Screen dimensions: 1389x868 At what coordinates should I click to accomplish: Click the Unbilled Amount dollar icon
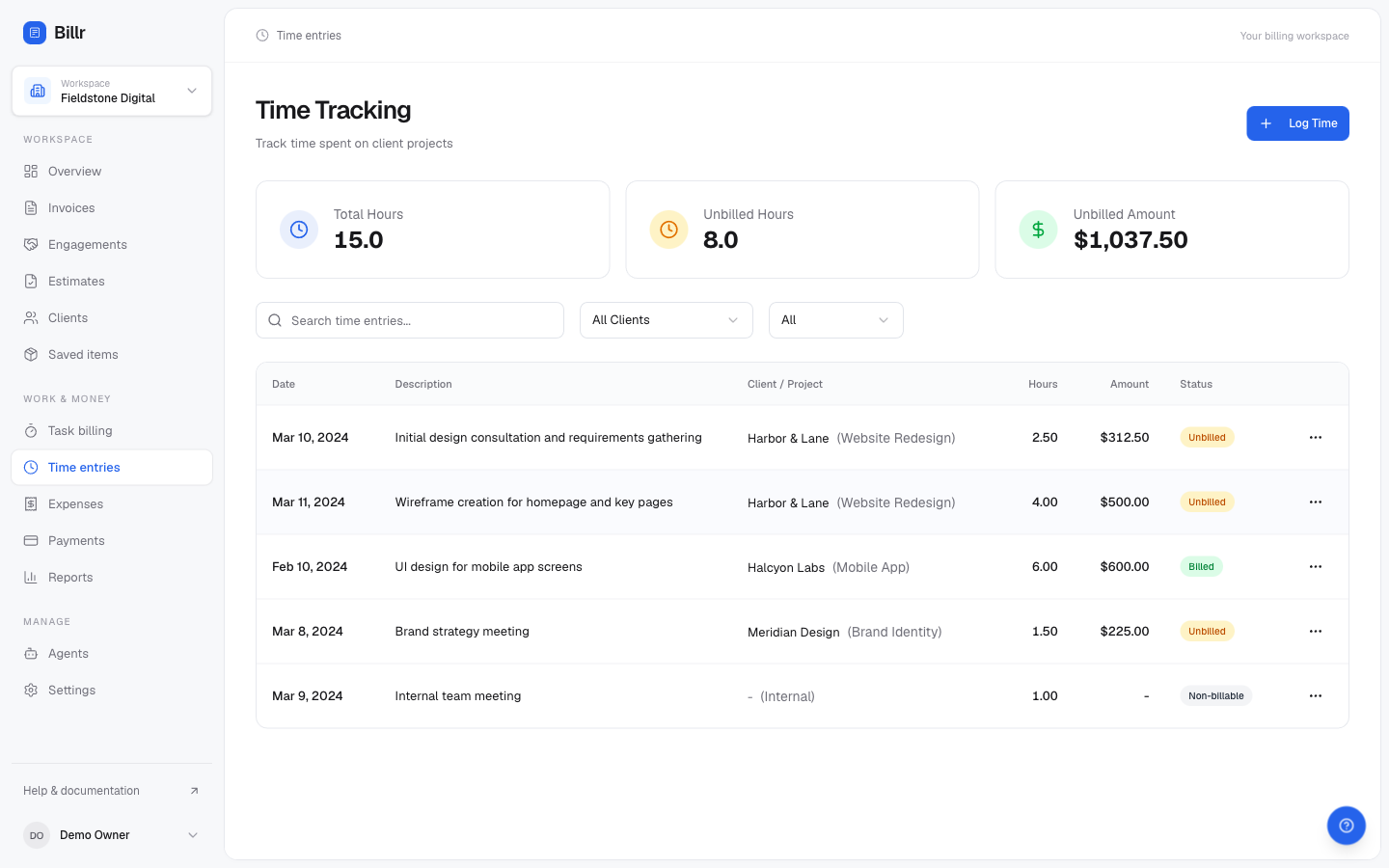click(1038, 230)
